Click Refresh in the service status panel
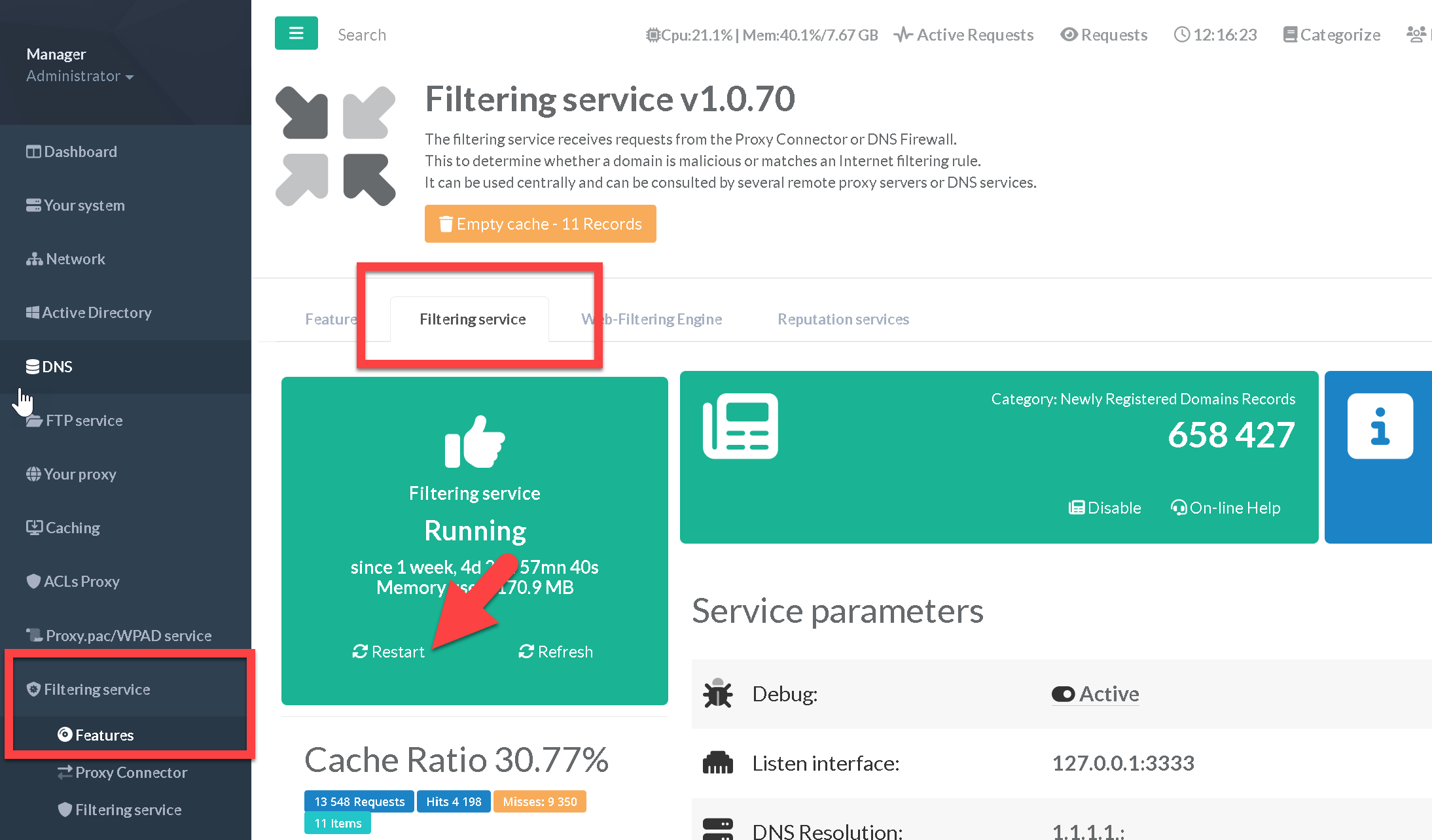 click(x=556, y=652)
